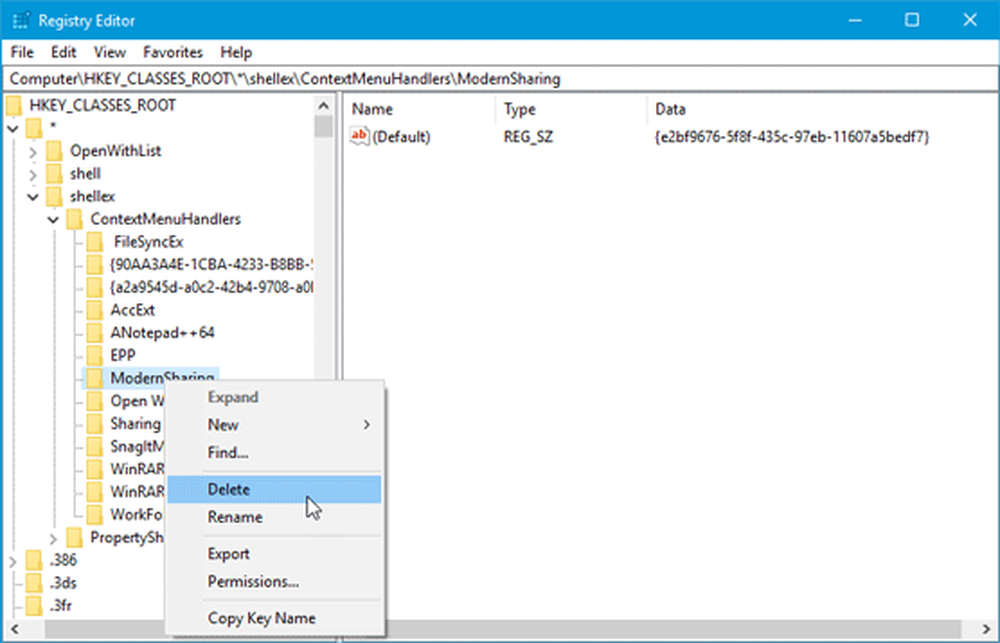1000x643 pixels.
Task: Open the File menu
Action: [x=22, y=52]
